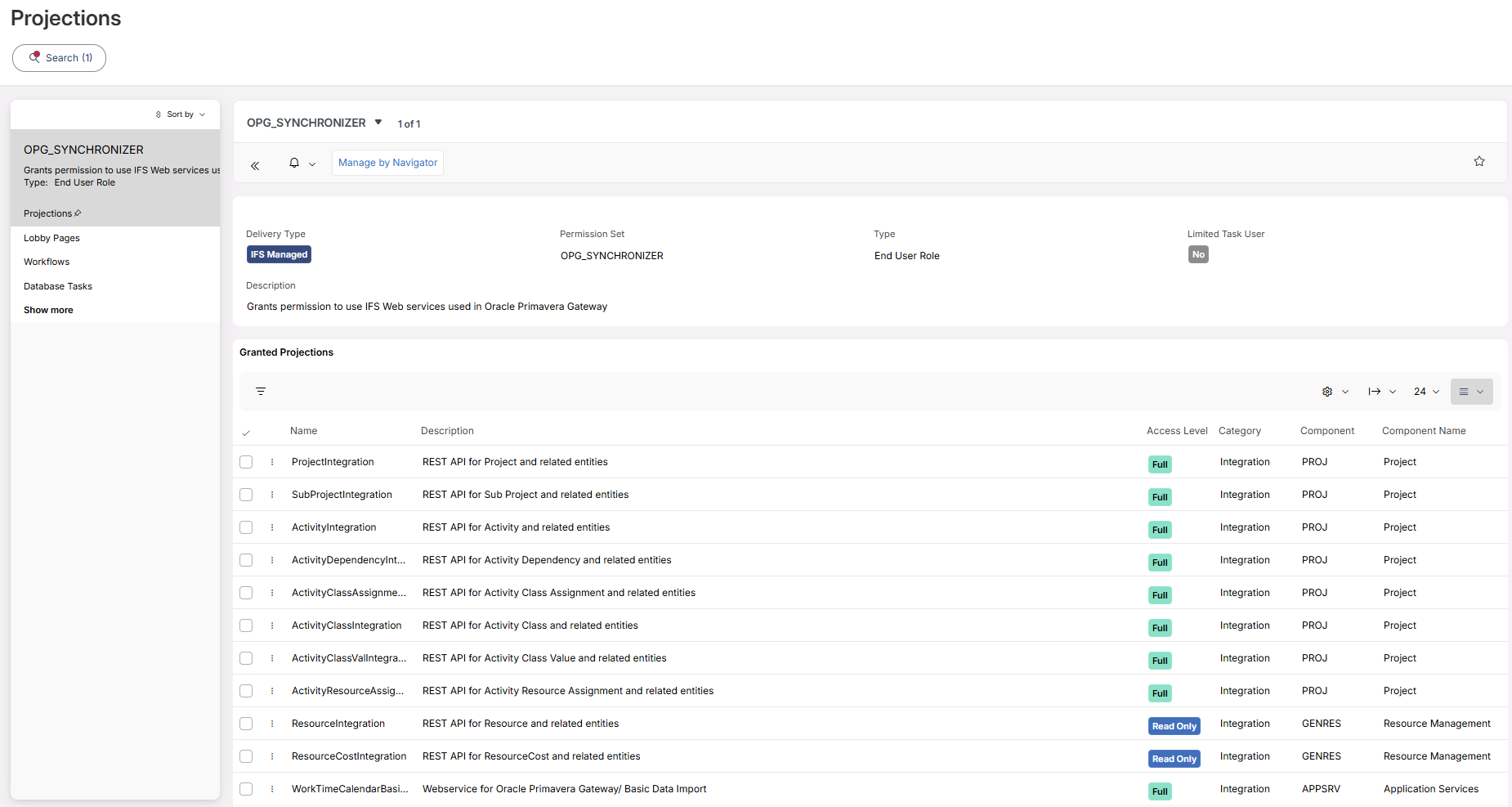Open row menu for ActivityClassValIntegra...
The width and height of the screenshot is (1512, 807).
coord(272,658)
